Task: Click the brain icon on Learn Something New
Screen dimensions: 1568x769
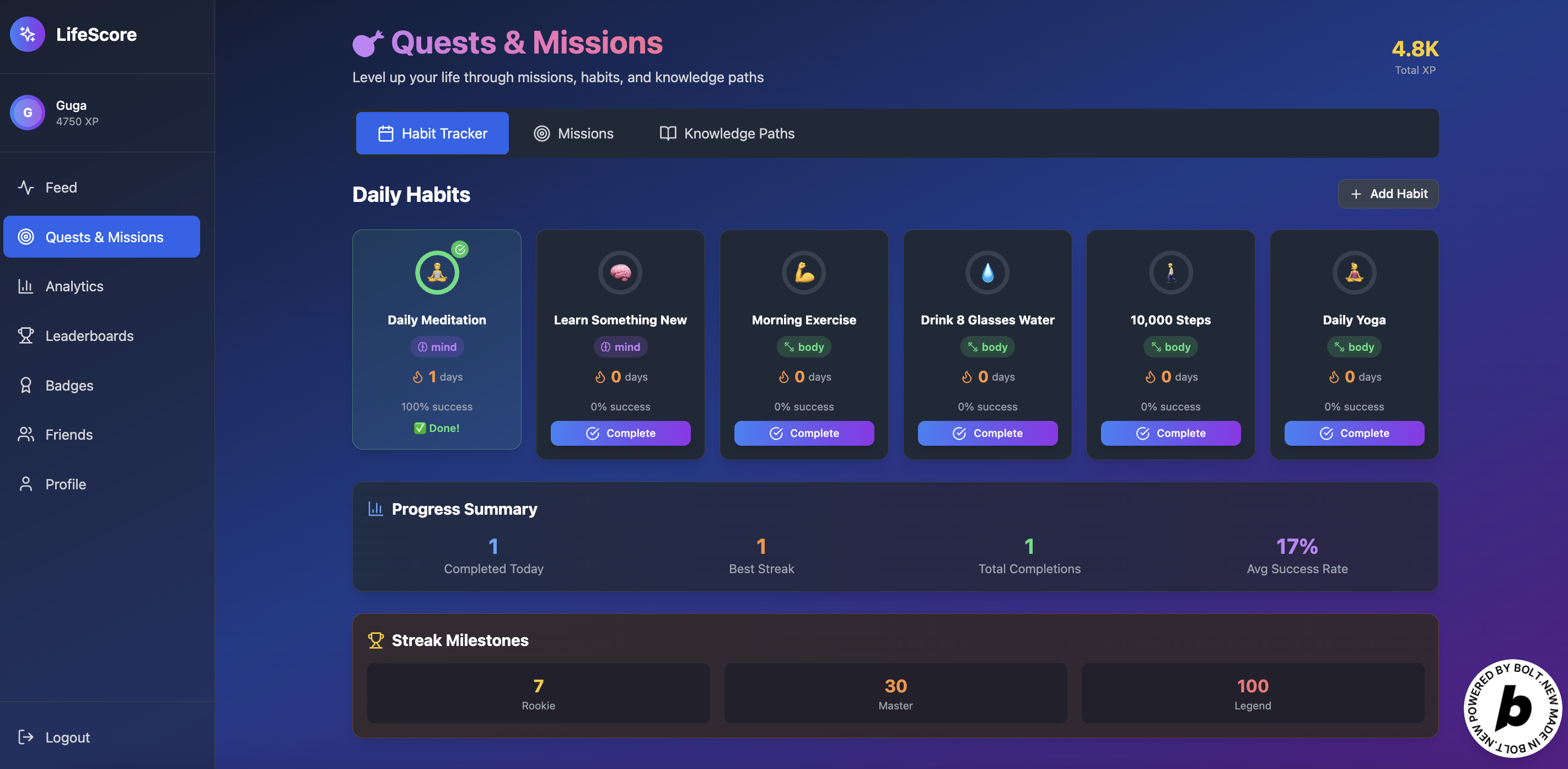Action: coord(620,273)
